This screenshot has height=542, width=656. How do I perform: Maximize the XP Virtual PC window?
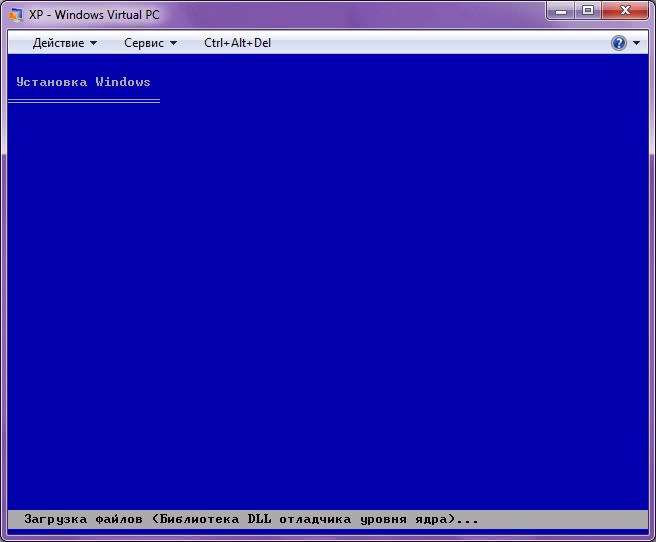(588, 10)
